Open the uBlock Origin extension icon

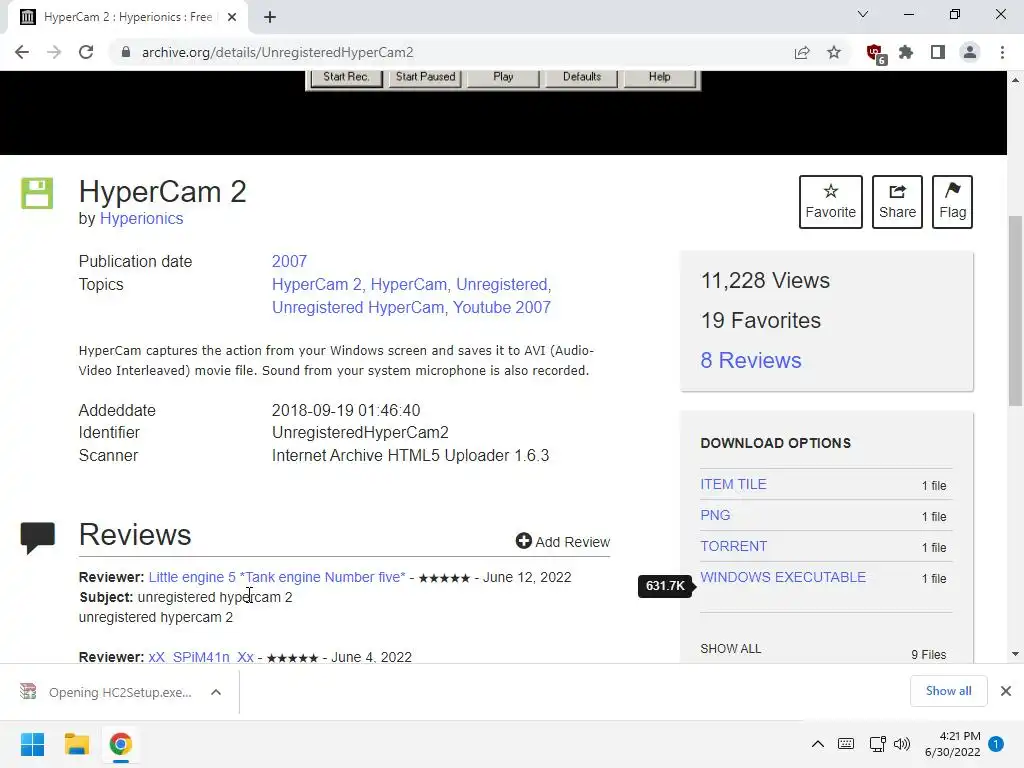875,53
